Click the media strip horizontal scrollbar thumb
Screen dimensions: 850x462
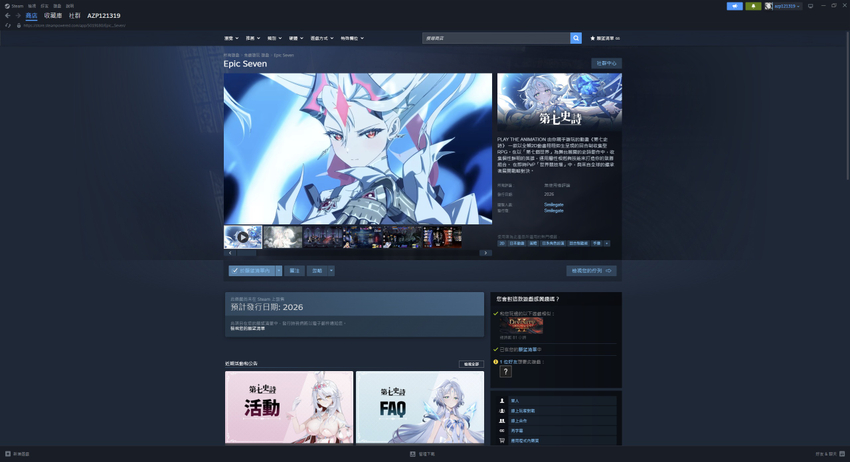(247, 253)
